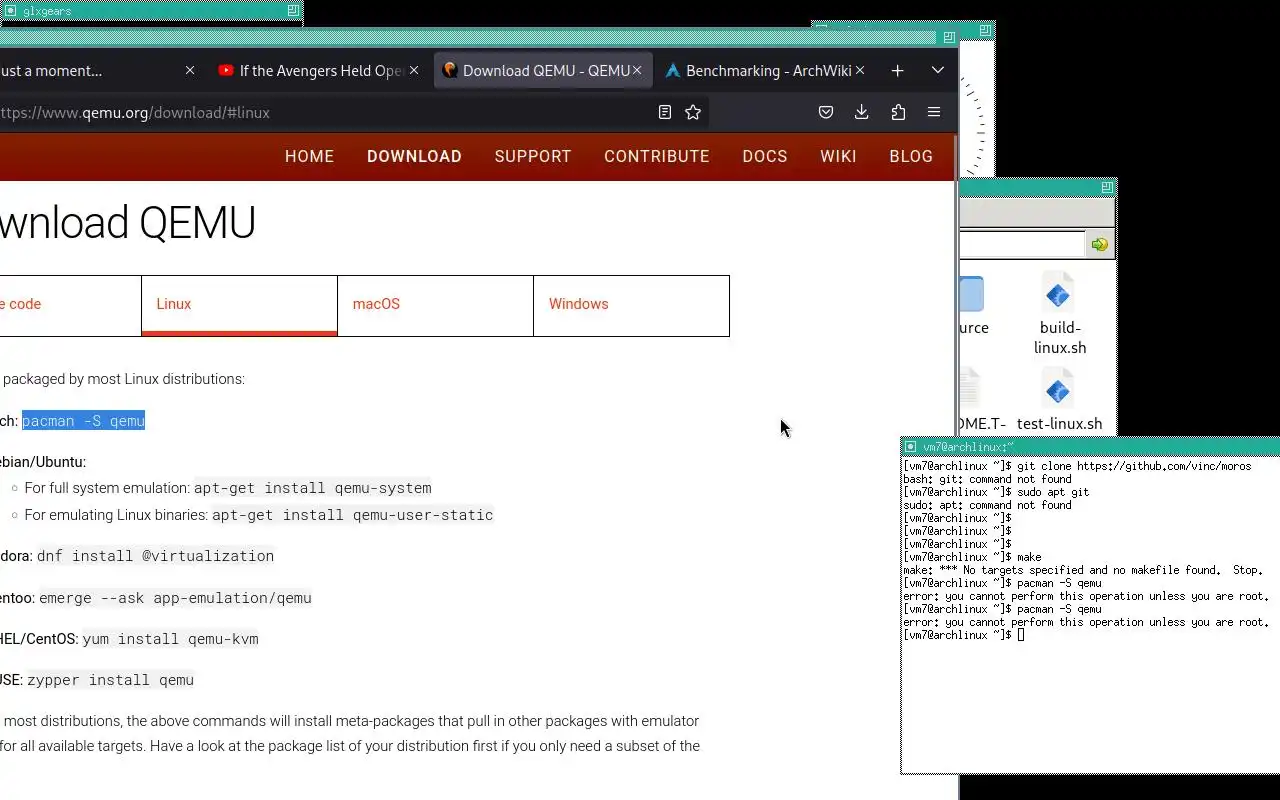Click the make error message in terminal
The width and height of the screenshot is (1280, 800).
click(1083, 570)
